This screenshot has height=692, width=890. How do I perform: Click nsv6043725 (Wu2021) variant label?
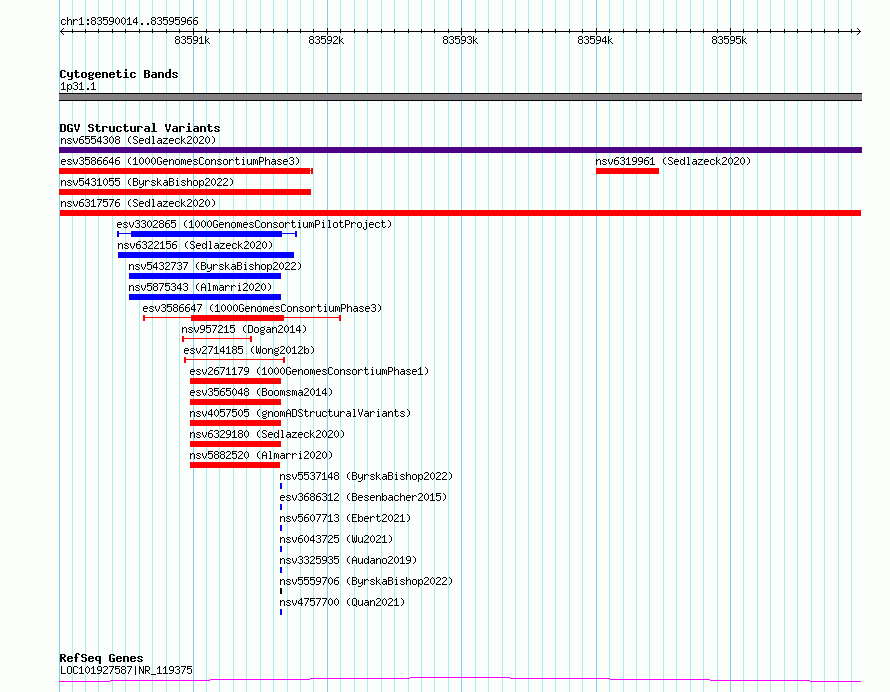point(336,539)
